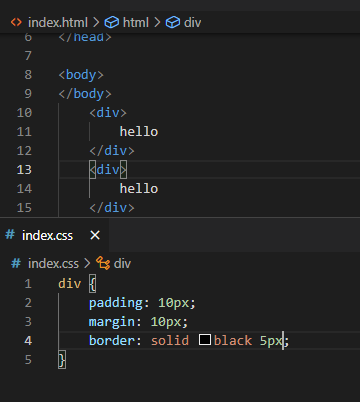Expand chevron after index.html breadcrumb
Screen dimensions: 360x402
click(96, 23)
